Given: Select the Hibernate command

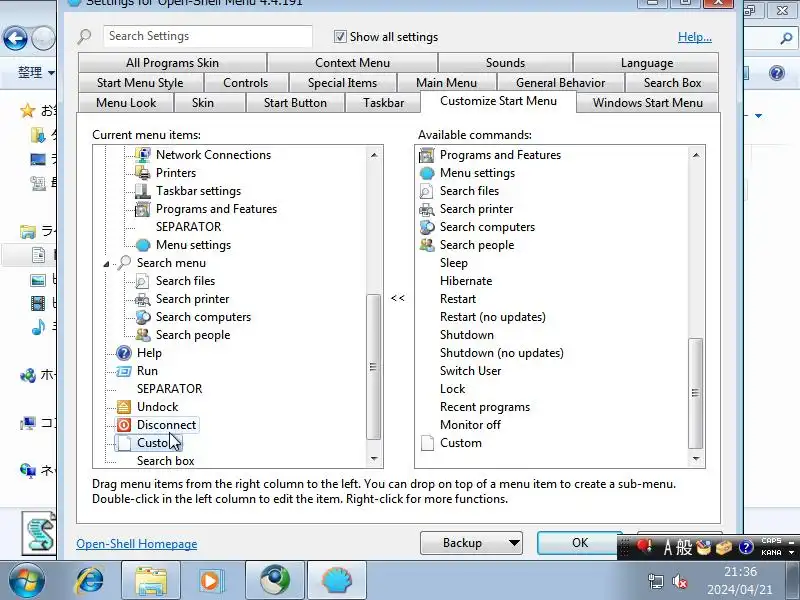Looking at the screenshot, I should click(x=466, y=281).
